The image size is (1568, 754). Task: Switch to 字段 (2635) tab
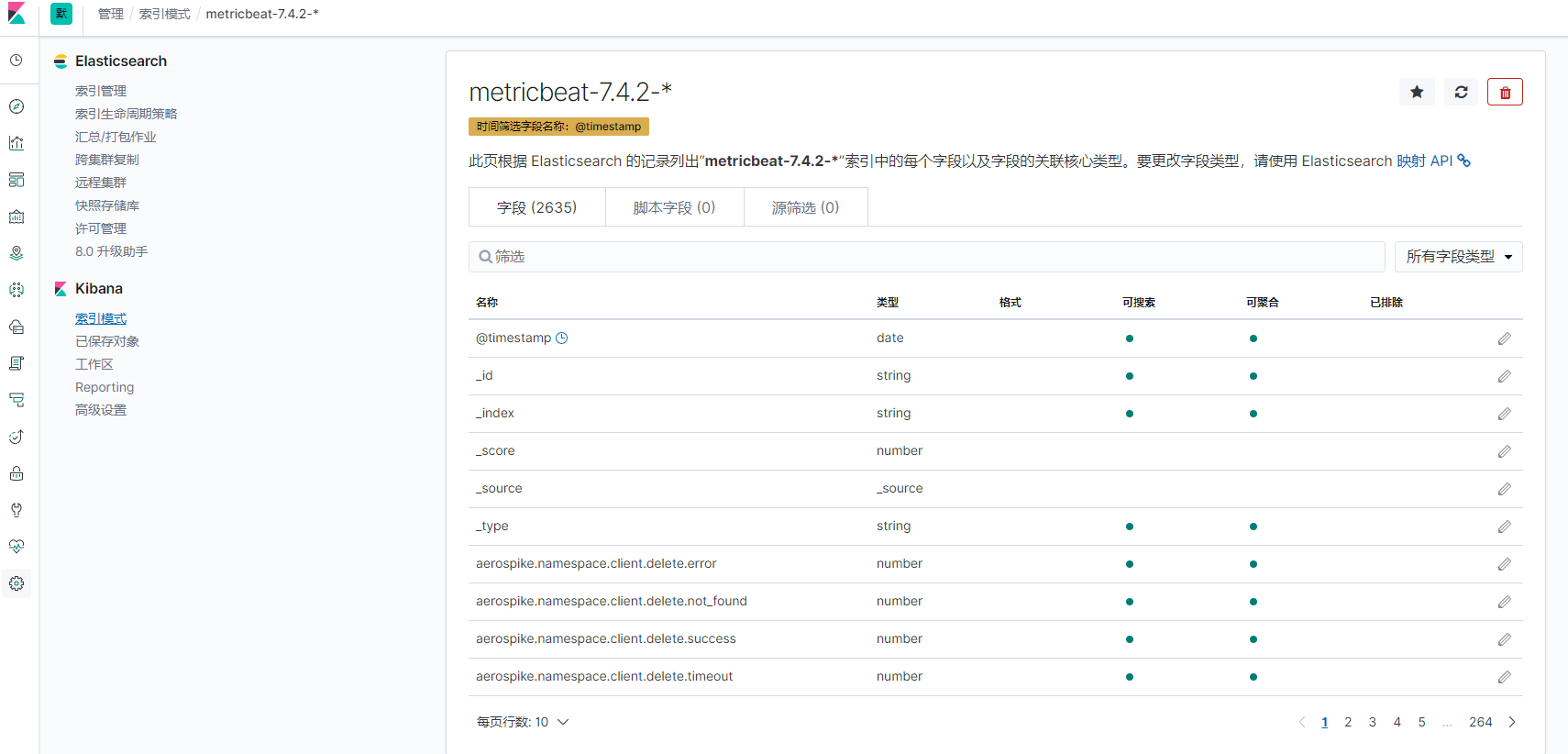point(537,207)
